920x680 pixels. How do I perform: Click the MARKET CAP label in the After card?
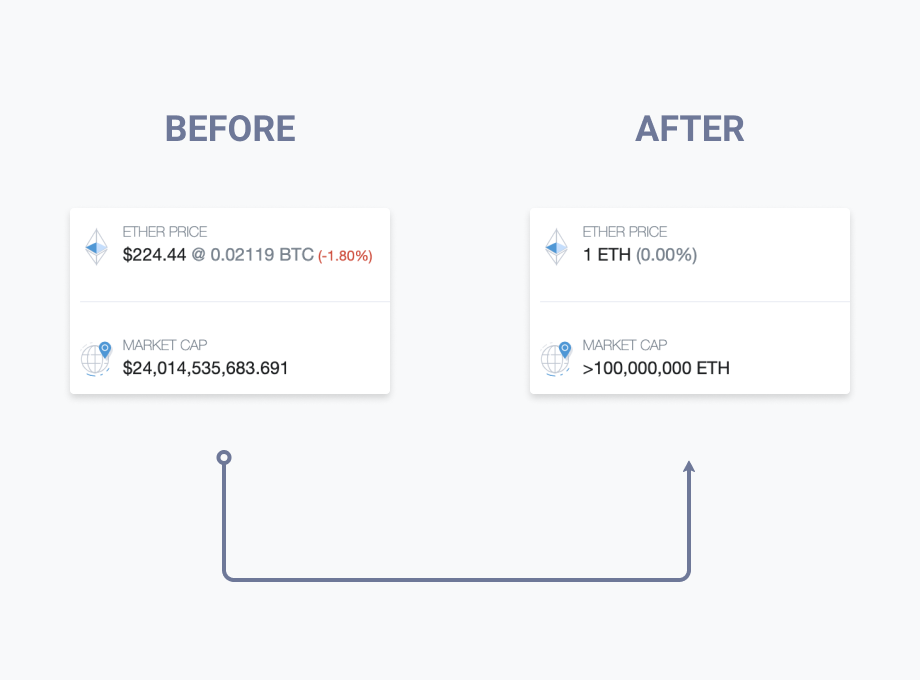625,345
